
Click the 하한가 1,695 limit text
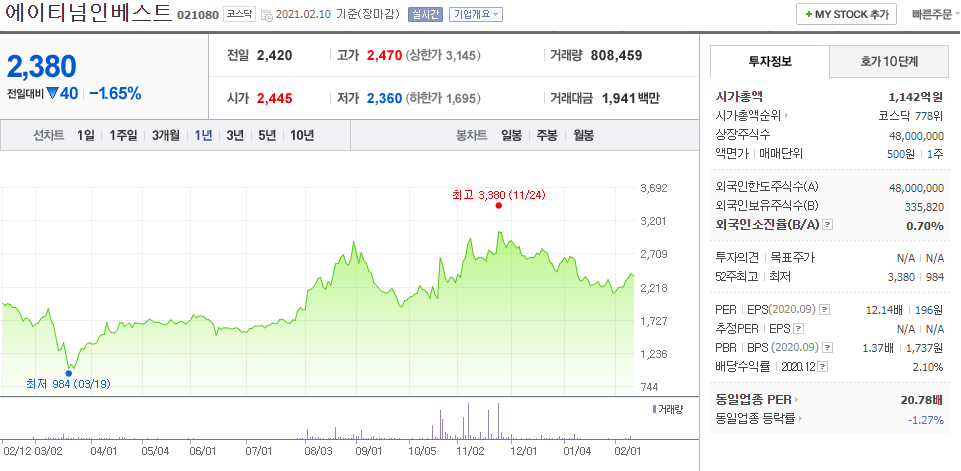point(443,98)
